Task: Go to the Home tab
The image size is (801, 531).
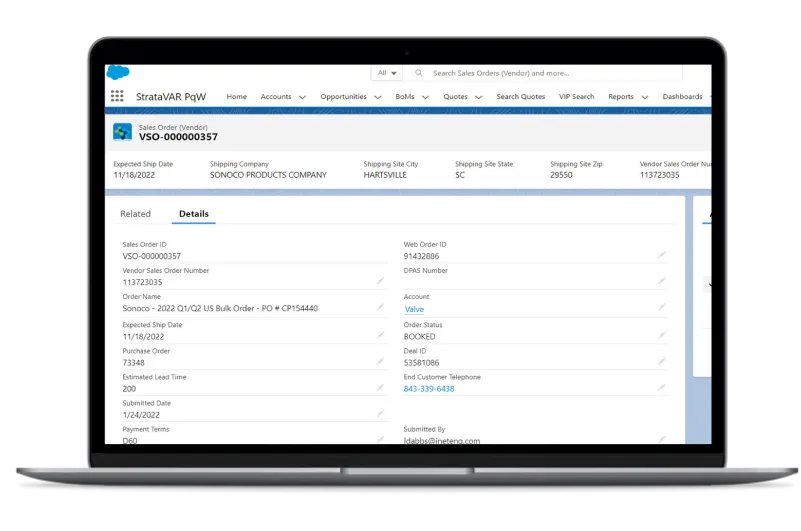Action: pos(237,97)
